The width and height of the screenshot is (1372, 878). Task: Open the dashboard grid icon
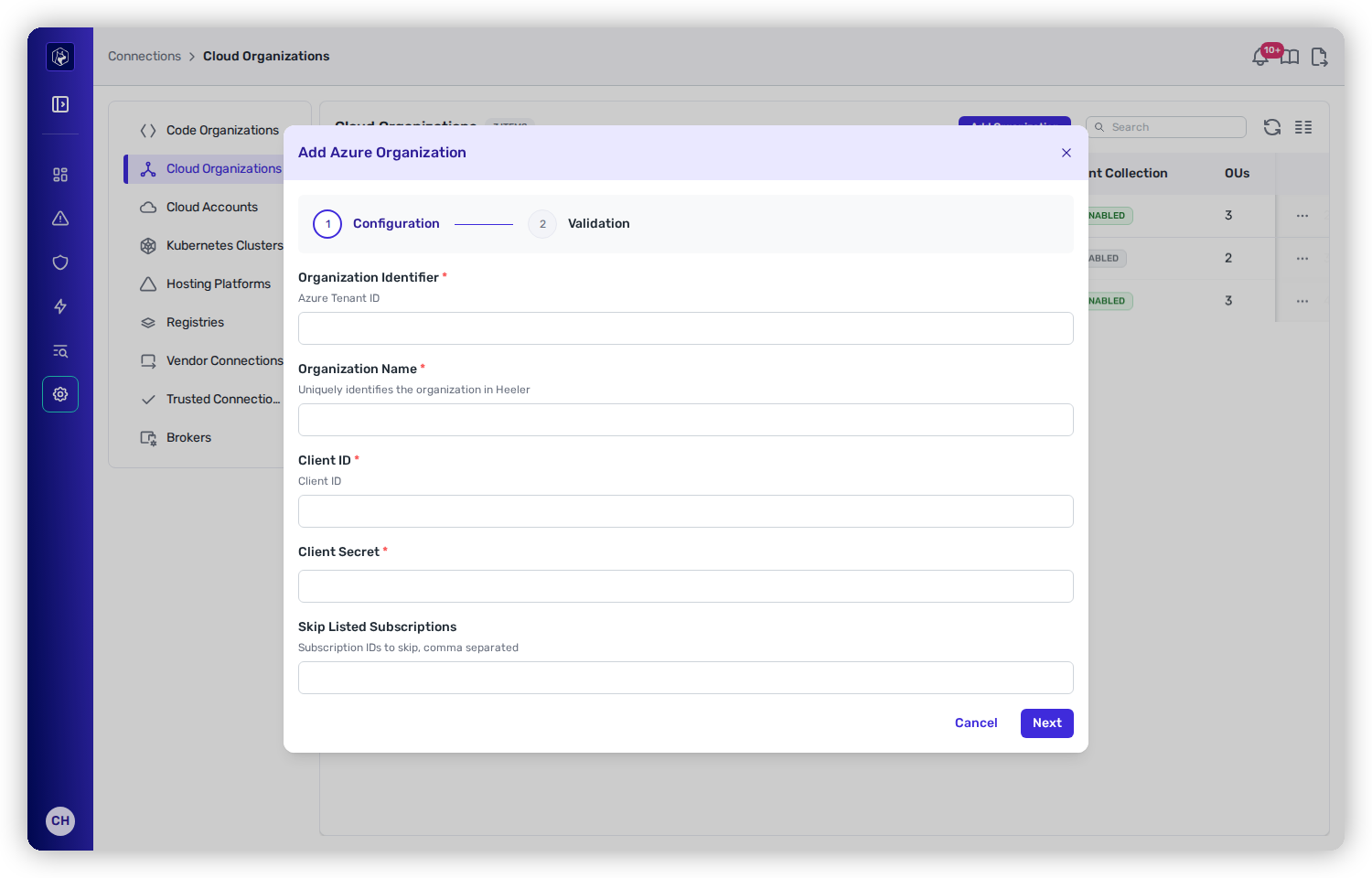coord(60,175)
